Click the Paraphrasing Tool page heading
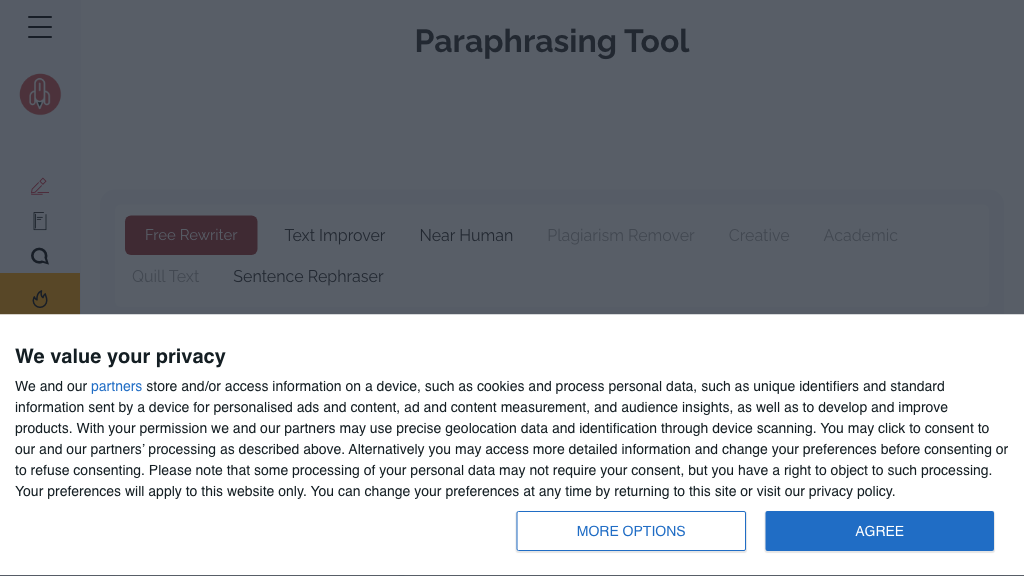 [552, 41]
